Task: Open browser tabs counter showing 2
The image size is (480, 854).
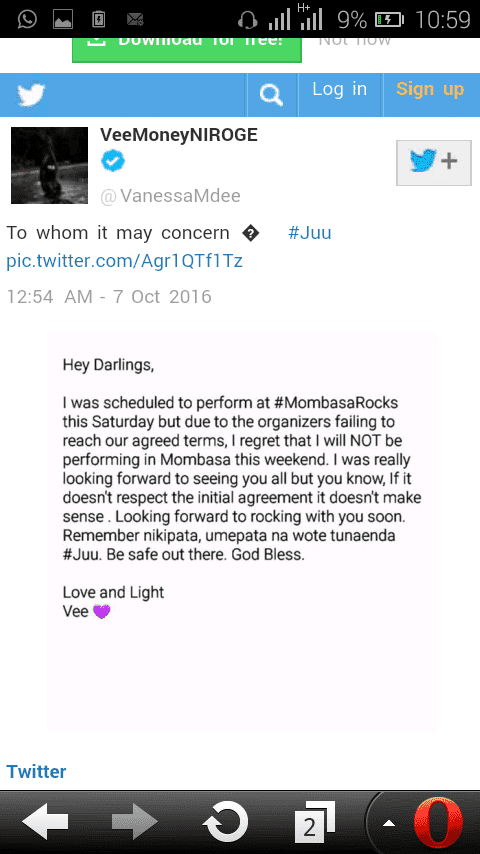Action: pos(314,822)
